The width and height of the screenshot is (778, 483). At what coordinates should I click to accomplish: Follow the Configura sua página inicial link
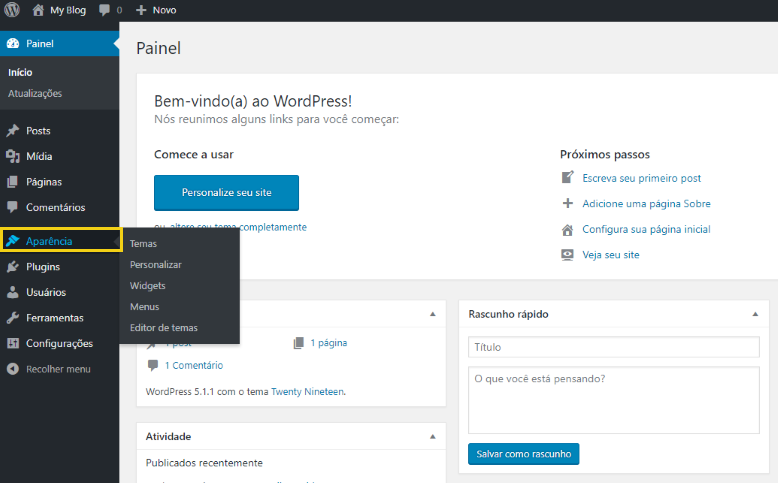(x=647, y=229)
